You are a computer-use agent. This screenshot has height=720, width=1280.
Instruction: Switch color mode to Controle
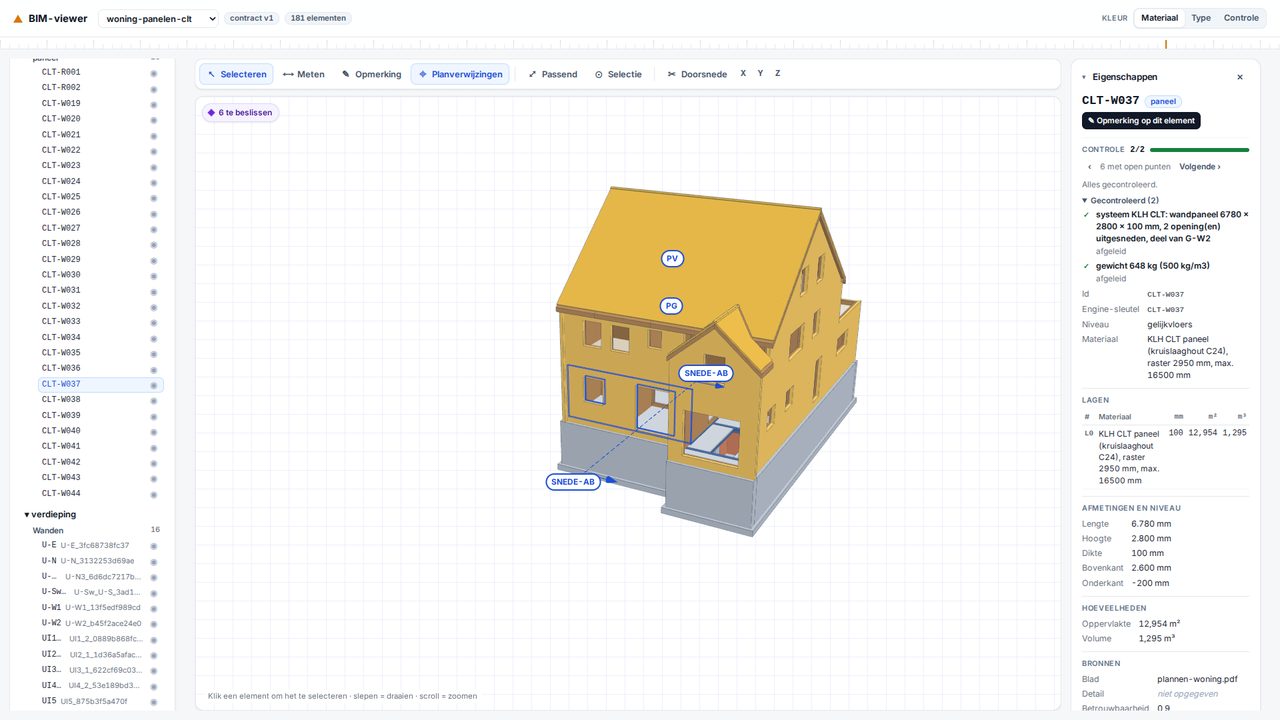click(1241, 18)
